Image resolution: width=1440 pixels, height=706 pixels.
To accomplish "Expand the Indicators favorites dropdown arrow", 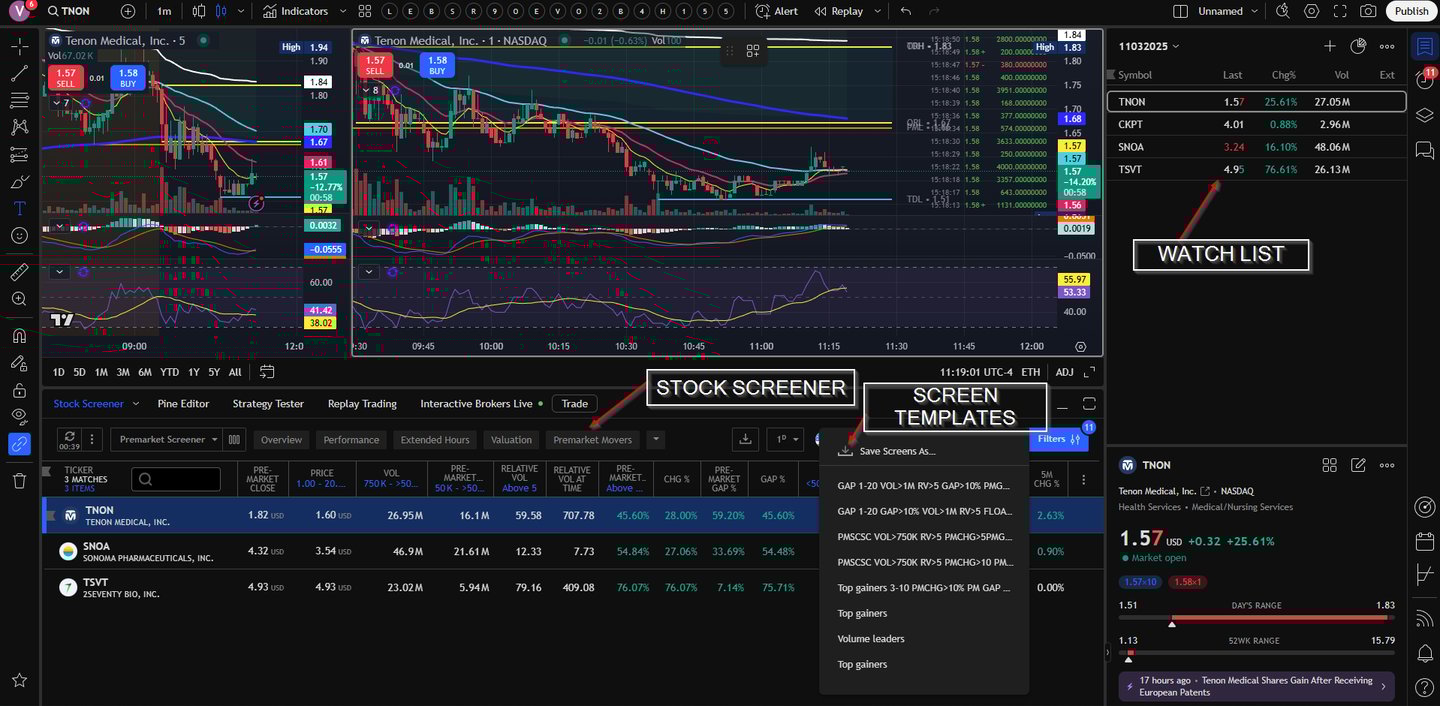I will click(343, 11).
